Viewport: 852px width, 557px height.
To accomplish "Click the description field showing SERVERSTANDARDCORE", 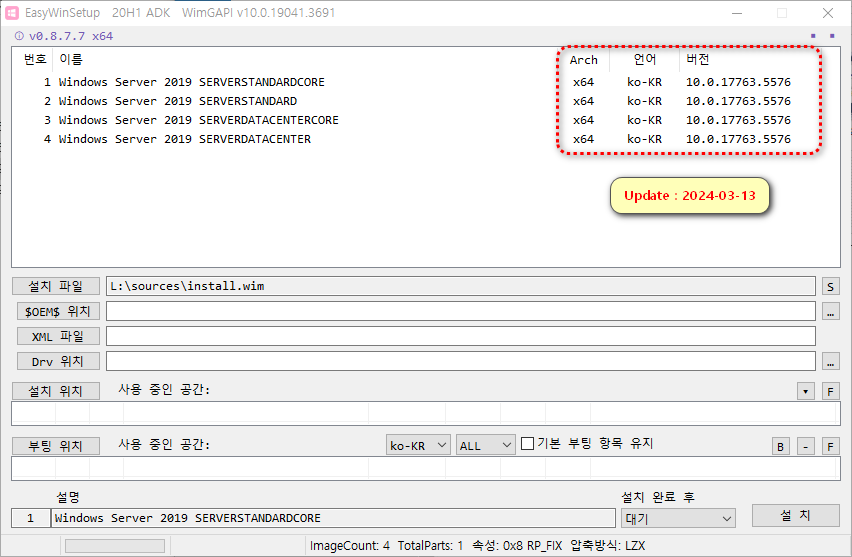I will coord(333,518).
